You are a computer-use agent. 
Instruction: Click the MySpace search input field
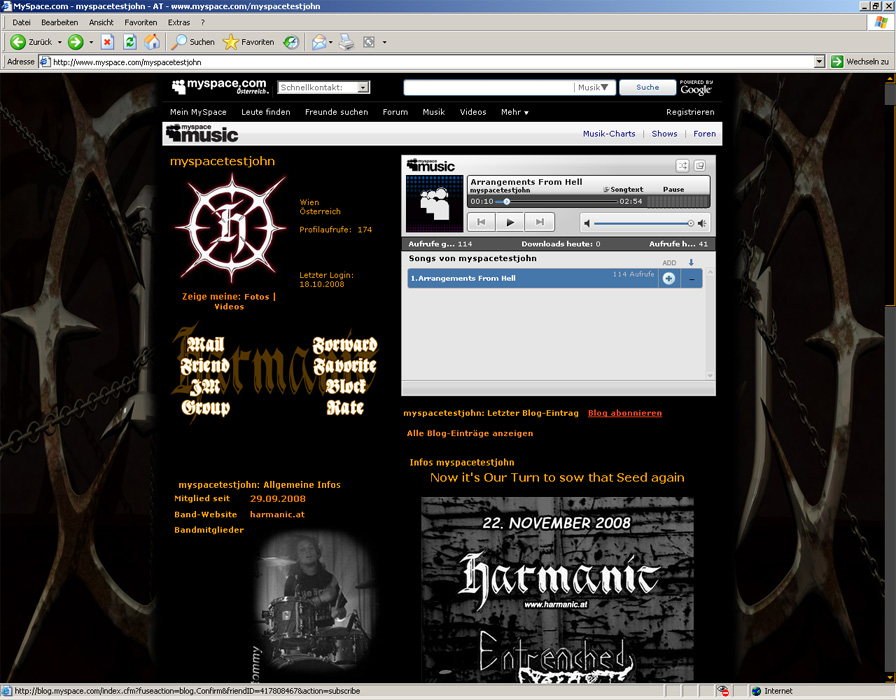click(x=489, y=87)
